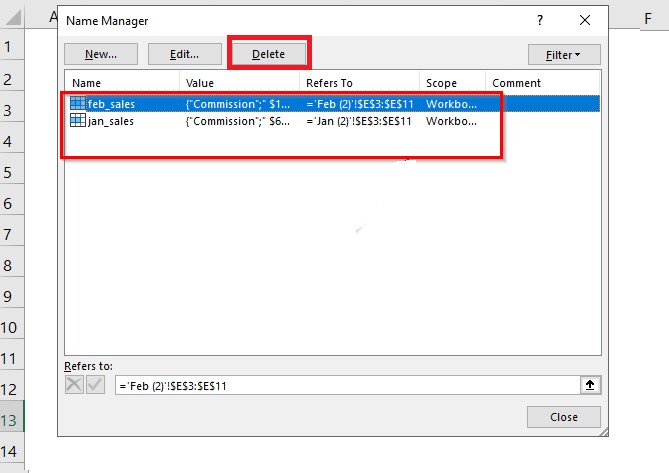Open the Filter dropdown
669x473 pixels.
(564, 55)
